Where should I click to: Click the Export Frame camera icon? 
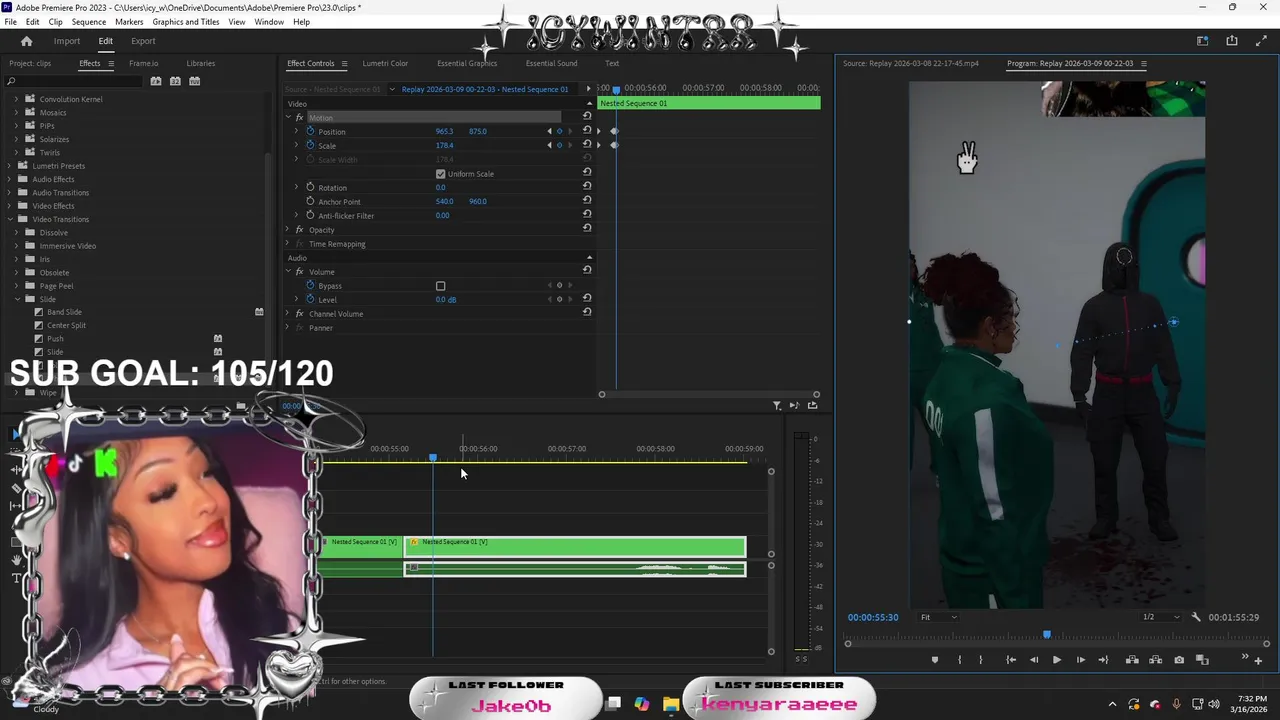pyautogui.click(x=1179, y=660)
